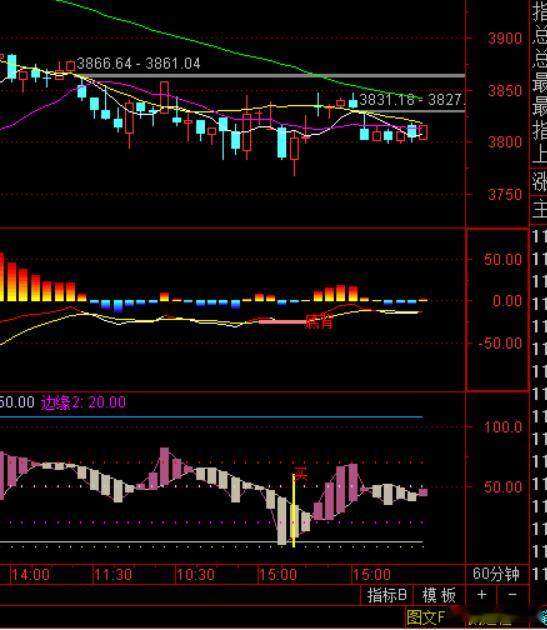Screen dimensions: 547x630
Task: Click the last red hollow candlestick
Action: click(423, 132)
